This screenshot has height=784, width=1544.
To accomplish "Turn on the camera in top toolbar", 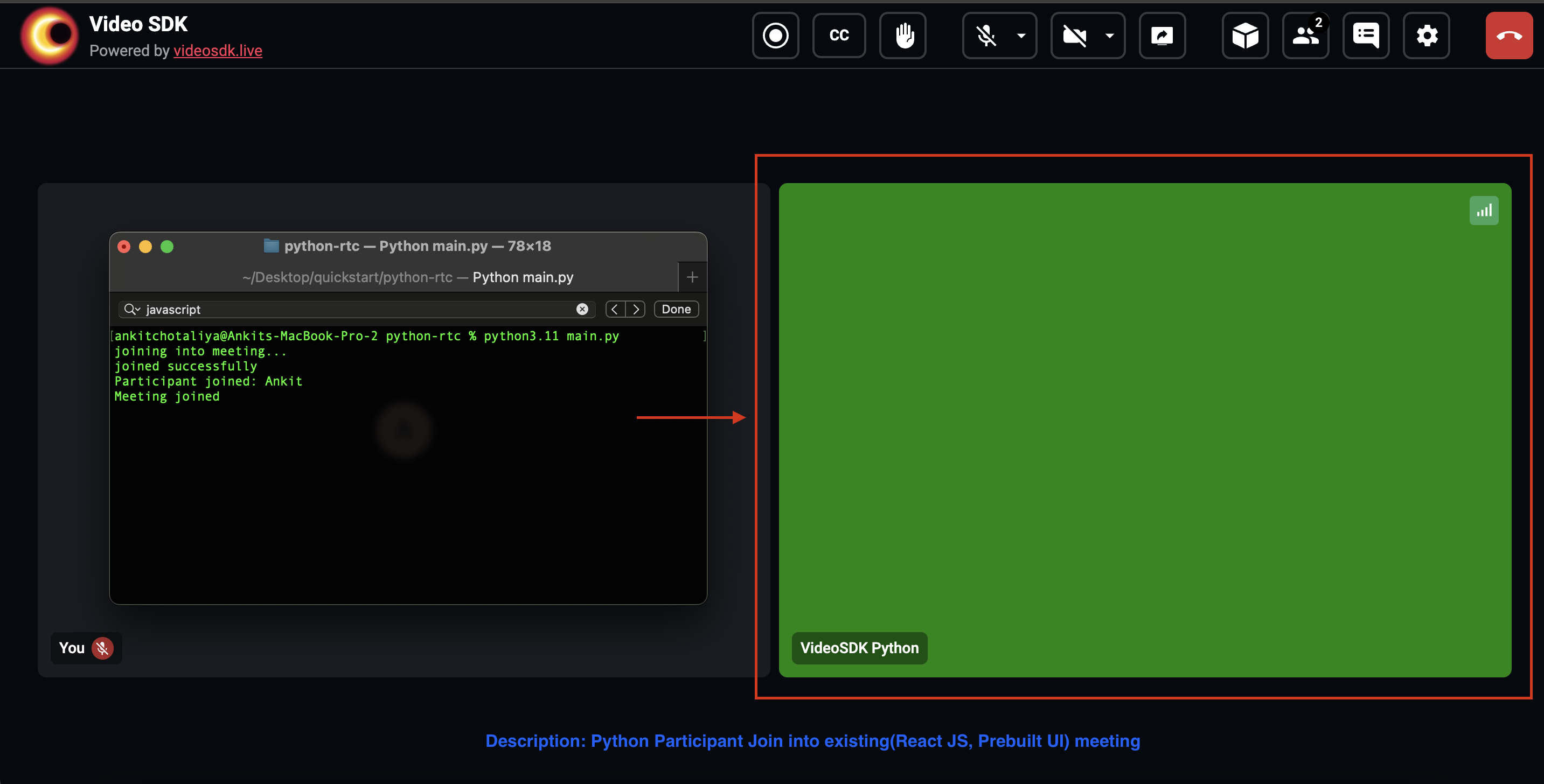I will 1075,36.
